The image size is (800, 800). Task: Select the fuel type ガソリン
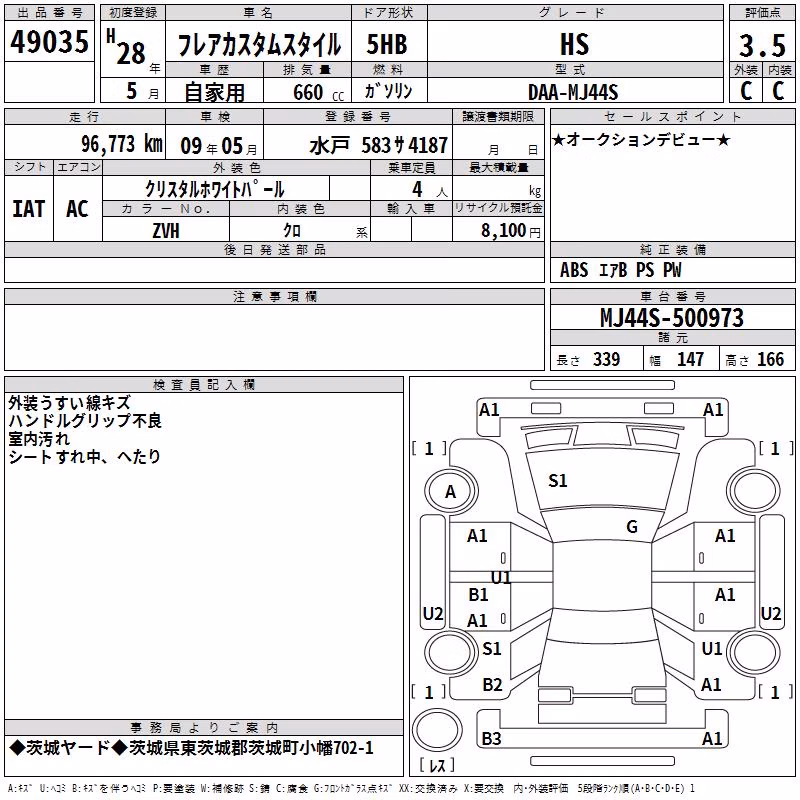pyautogui.click(x=388, y=91)
